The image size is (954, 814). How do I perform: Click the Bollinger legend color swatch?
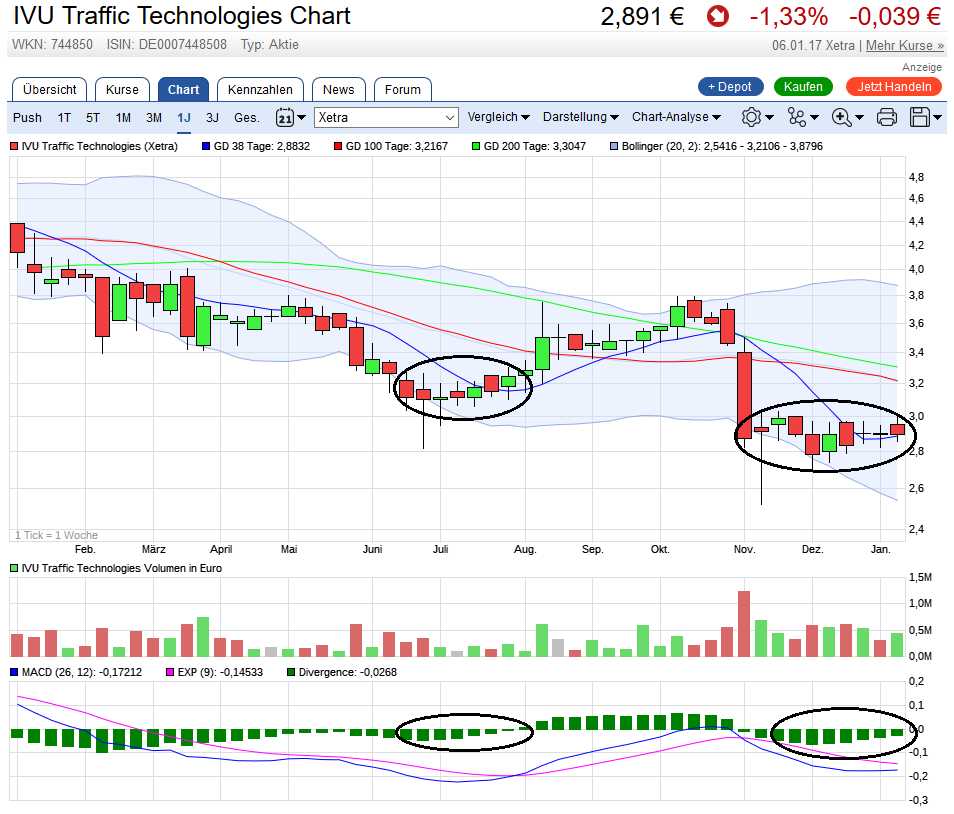(615, 146)
